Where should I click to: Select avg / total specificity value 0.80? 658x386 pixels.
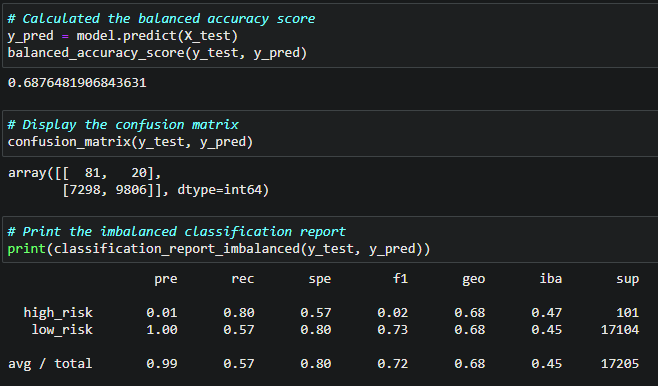click(316, 364)
